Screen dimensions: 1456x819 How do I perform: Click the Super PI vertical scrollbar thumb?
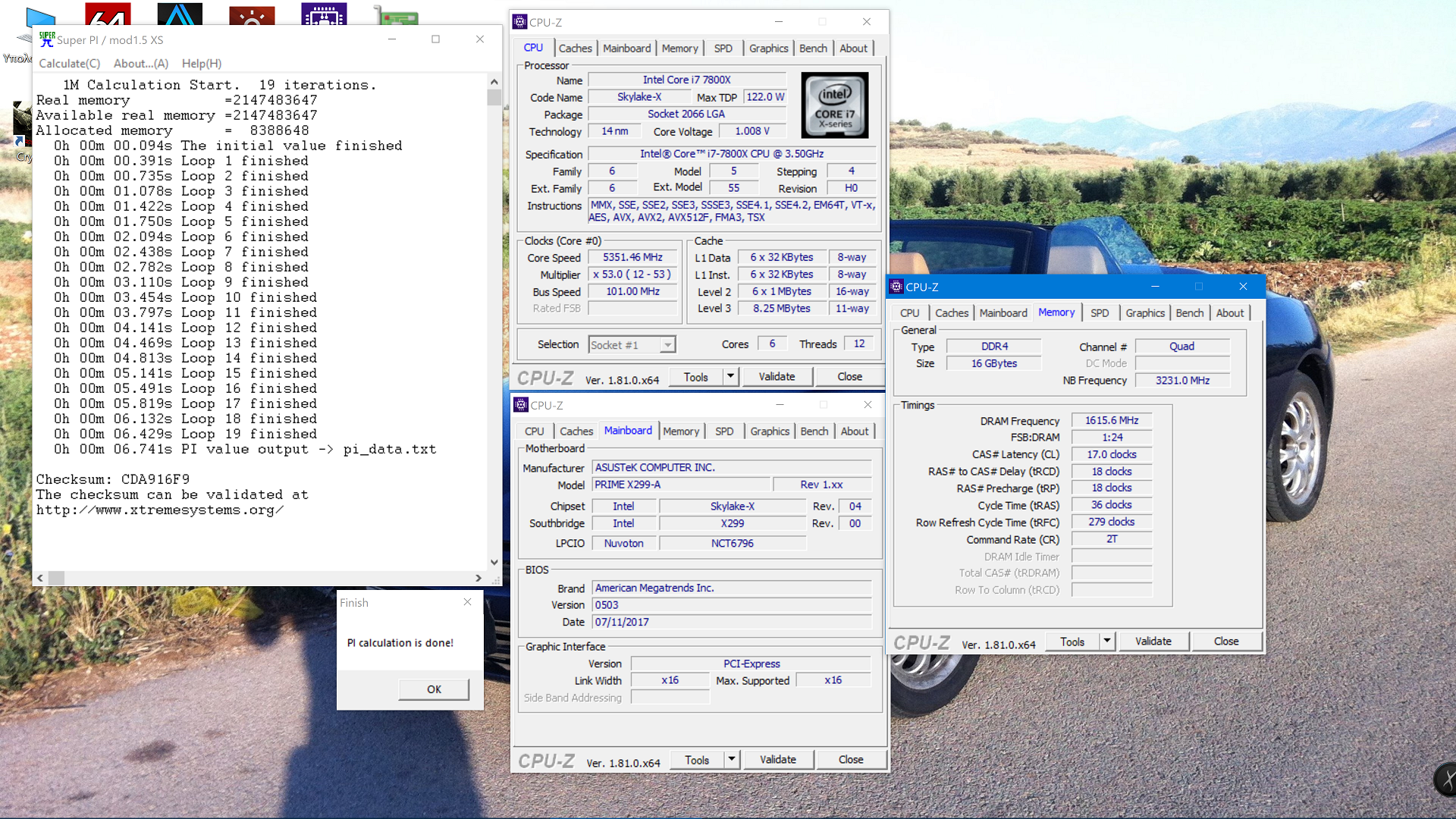494,97
